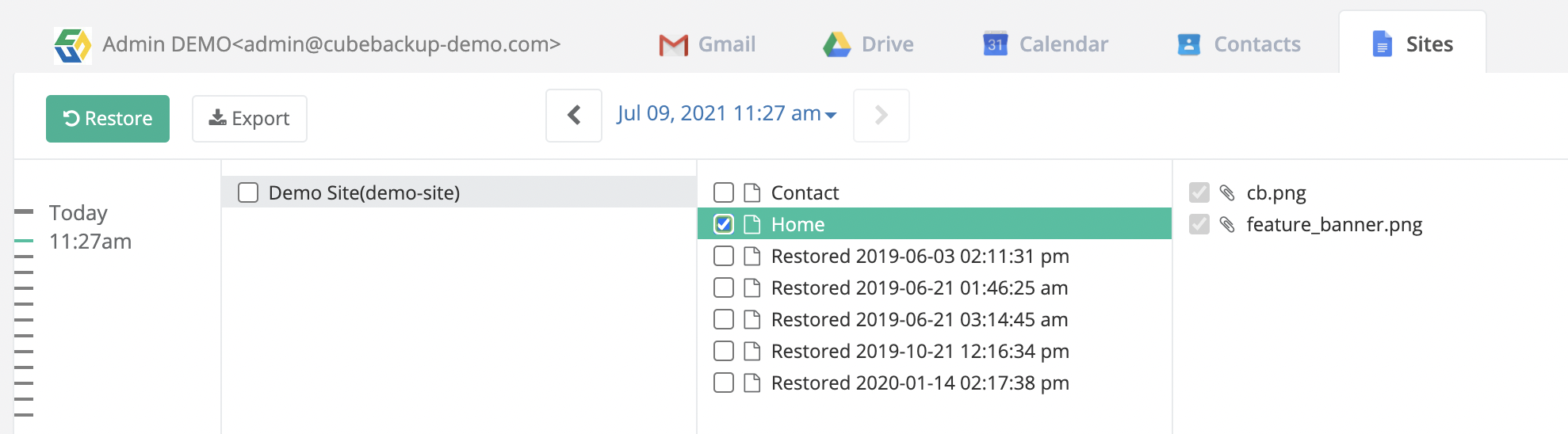This screenshot has width=1568, height=434.
Task: Check Restored 2019-06-03 02:11:31 pm checkbox
Action: click(x=724, y=256)
